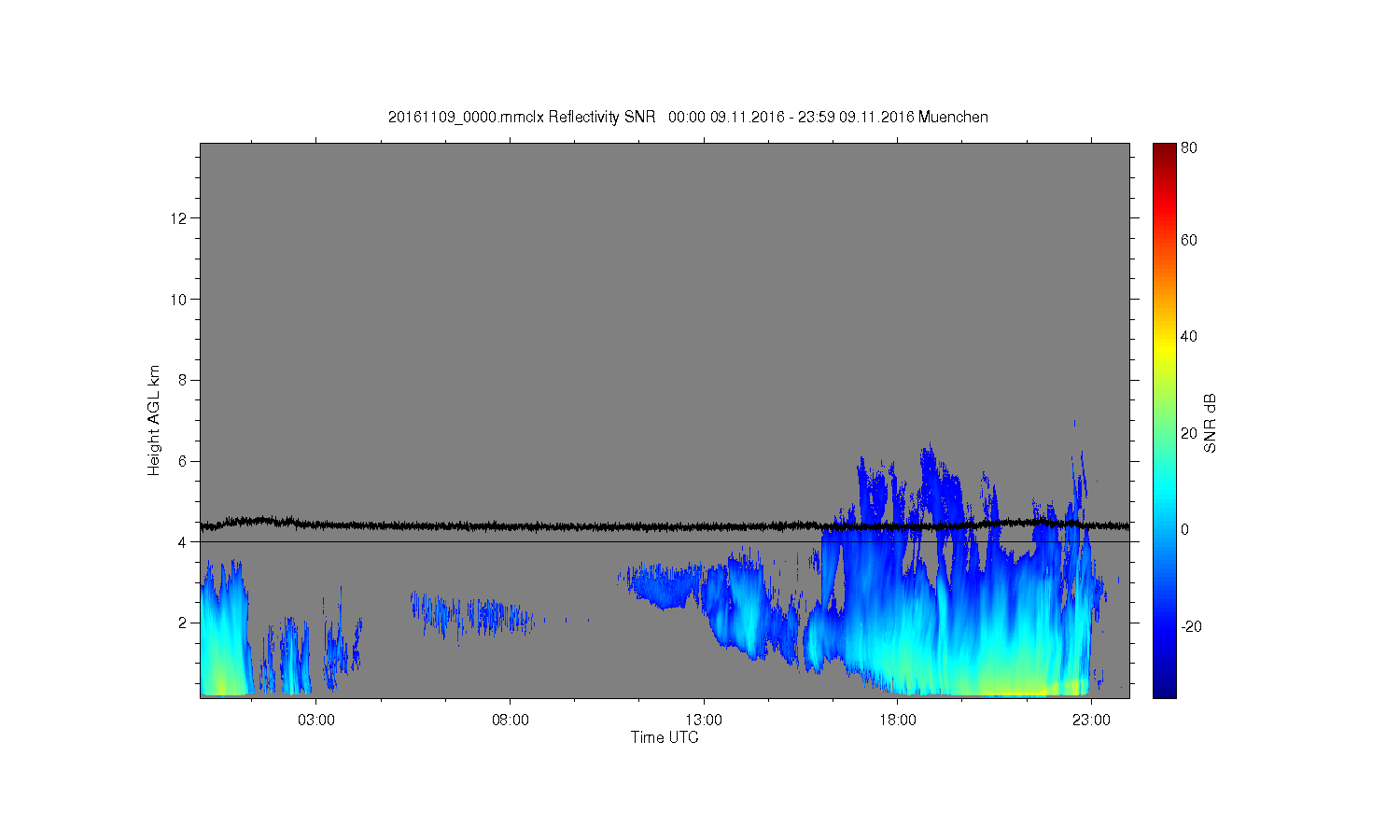Click the colorbar value -20
Screen dimensions: 1400x840
click(1191, 626)
